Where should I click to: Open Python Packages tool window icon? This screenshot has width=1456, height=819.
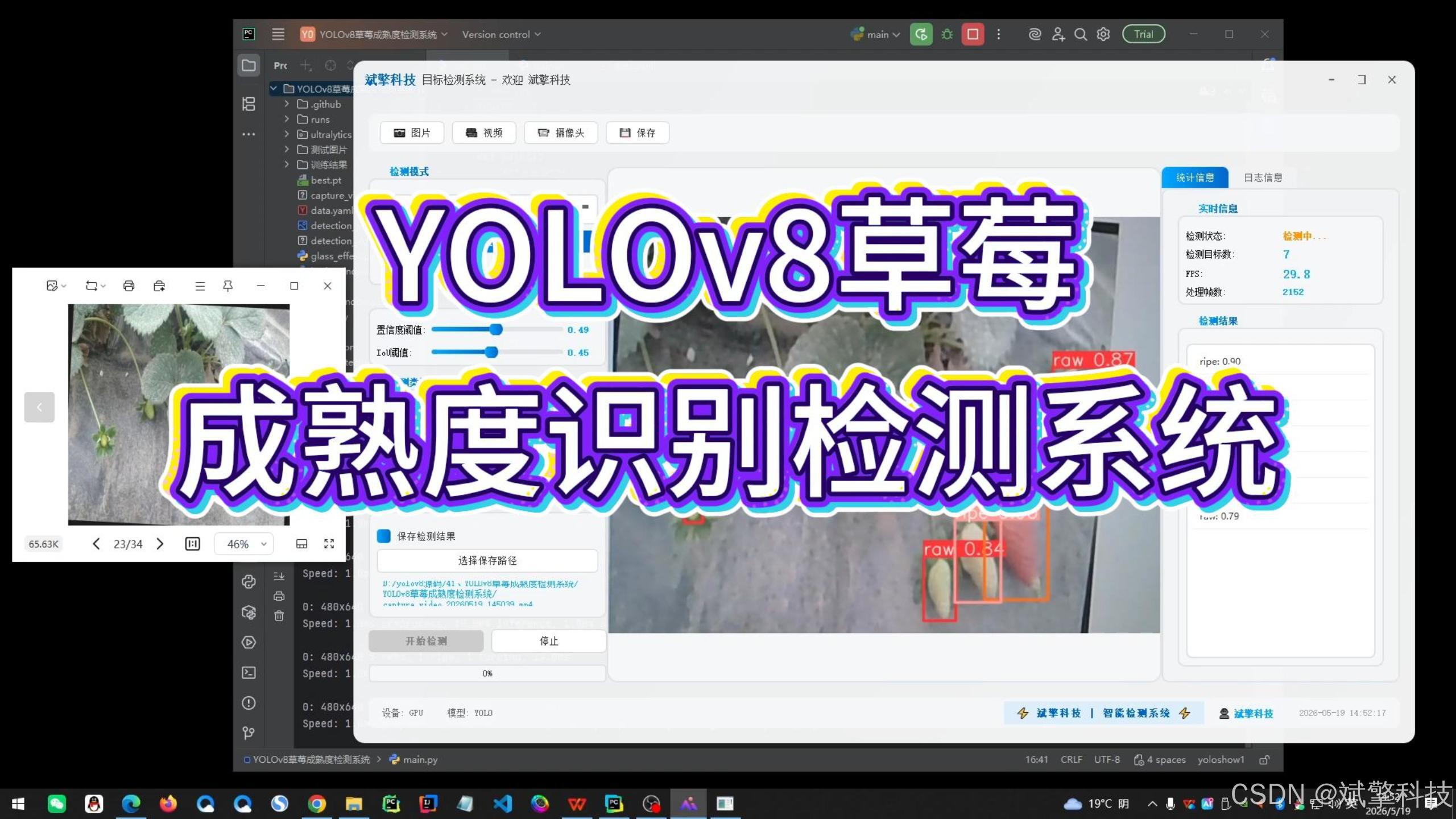(249, 612)
